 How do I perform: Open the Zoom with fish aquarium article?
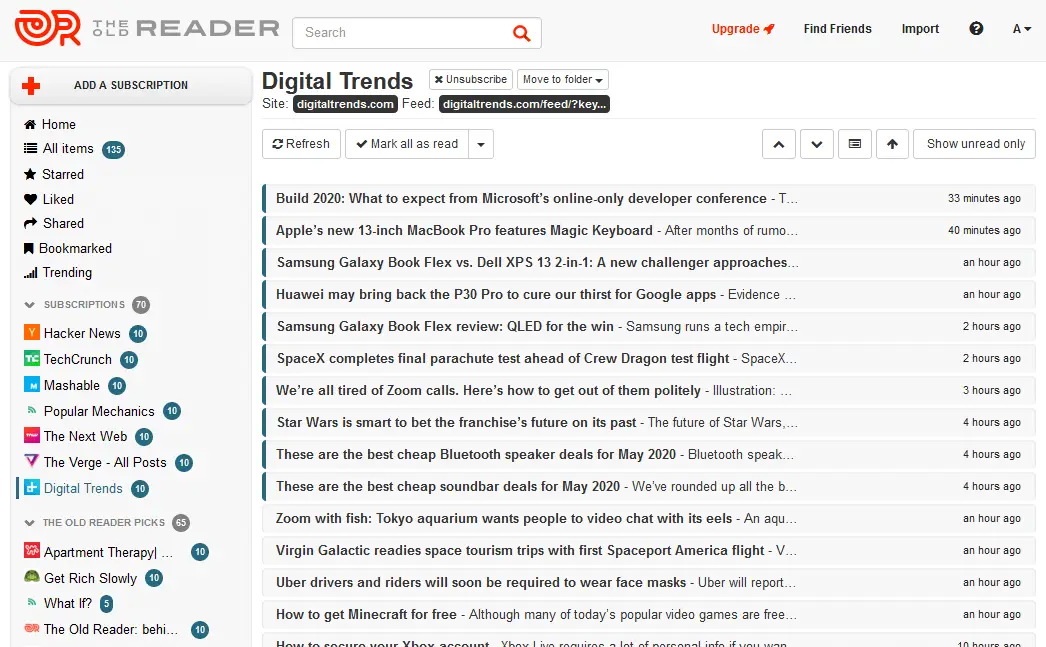(x=648, y=519)
